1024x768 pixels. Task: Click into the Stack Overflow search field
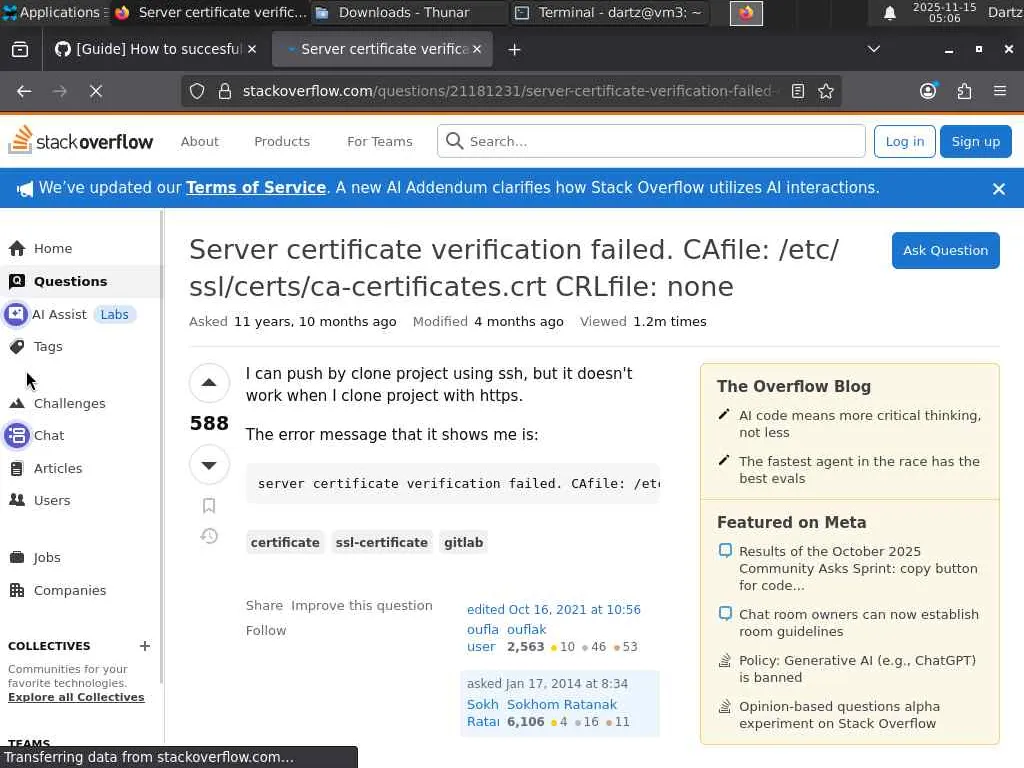click(660, 141)
